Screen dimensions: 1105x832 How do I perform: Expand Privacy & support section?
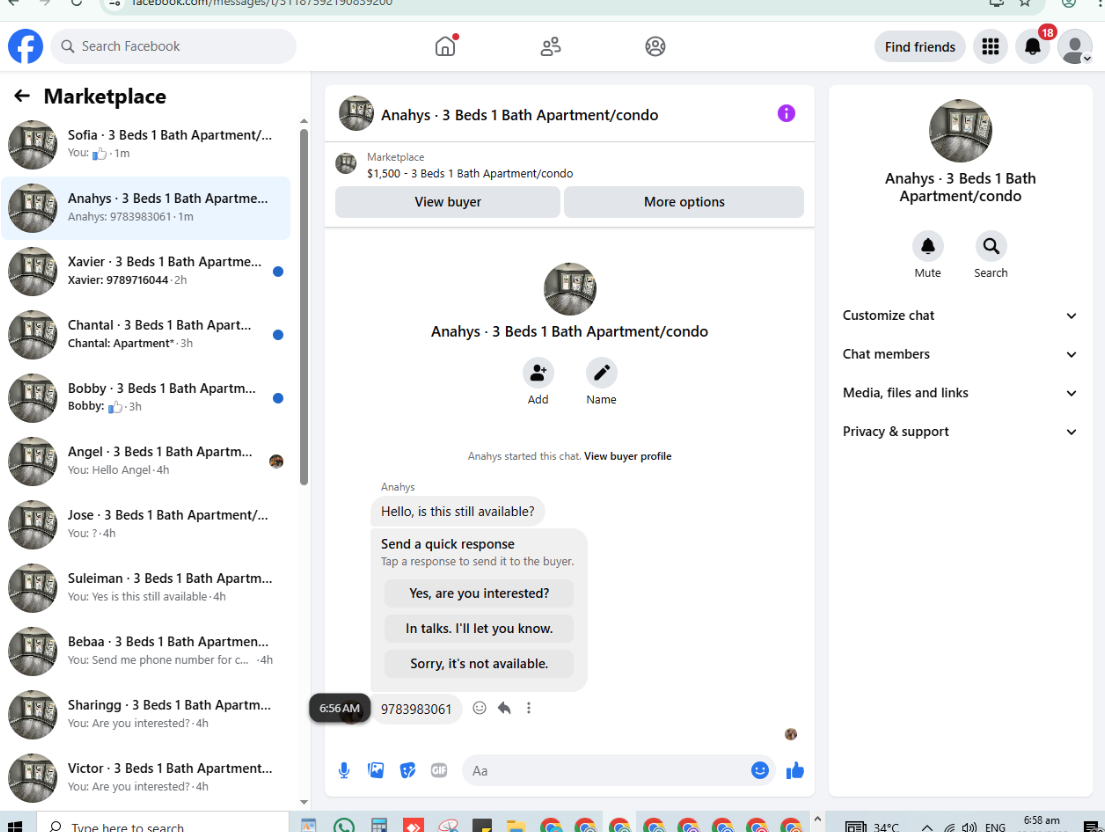(960, 432)
